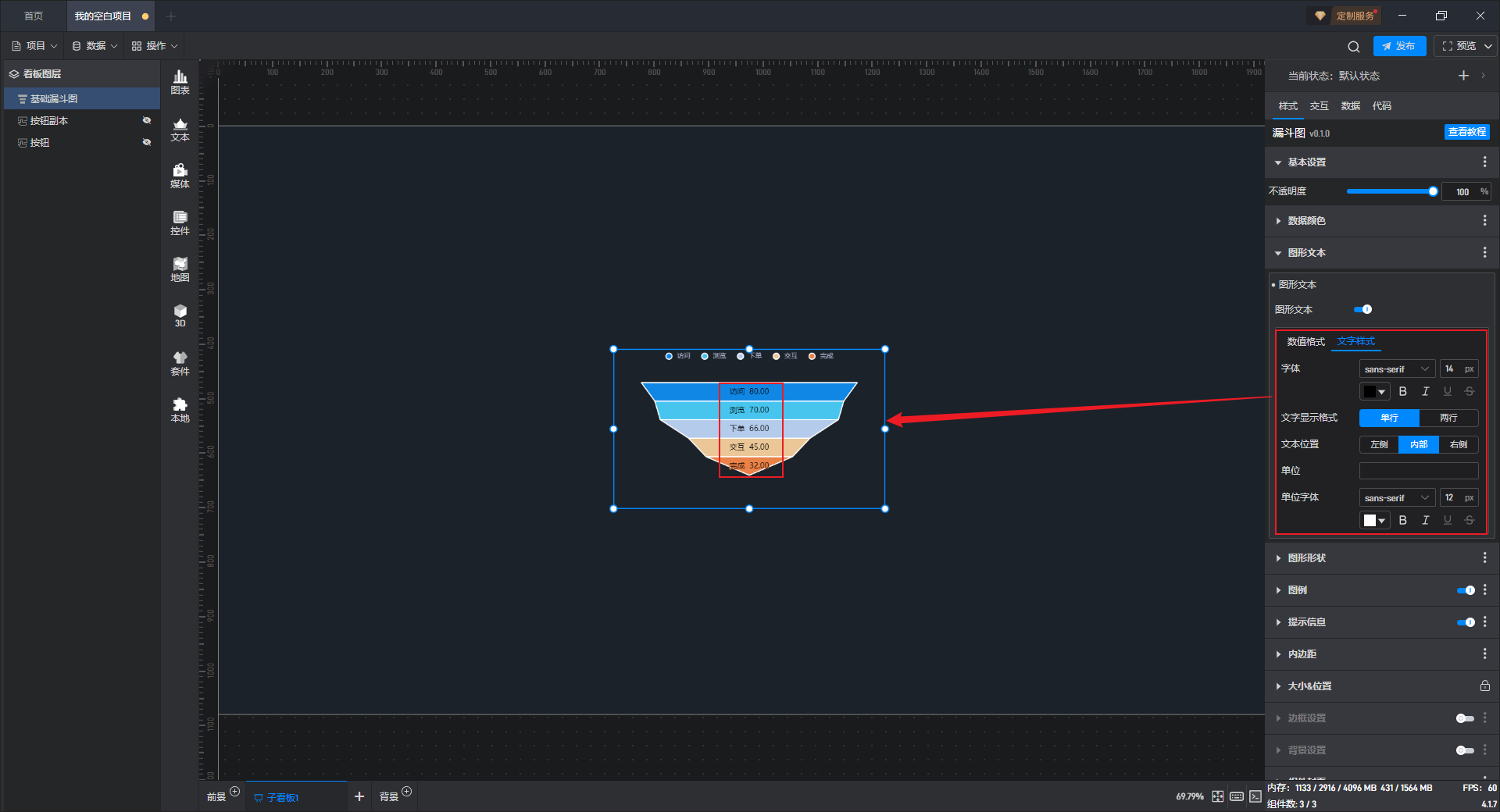
Task: Apply italic to 单位字体 unit font
Action: coord(1426,520)
